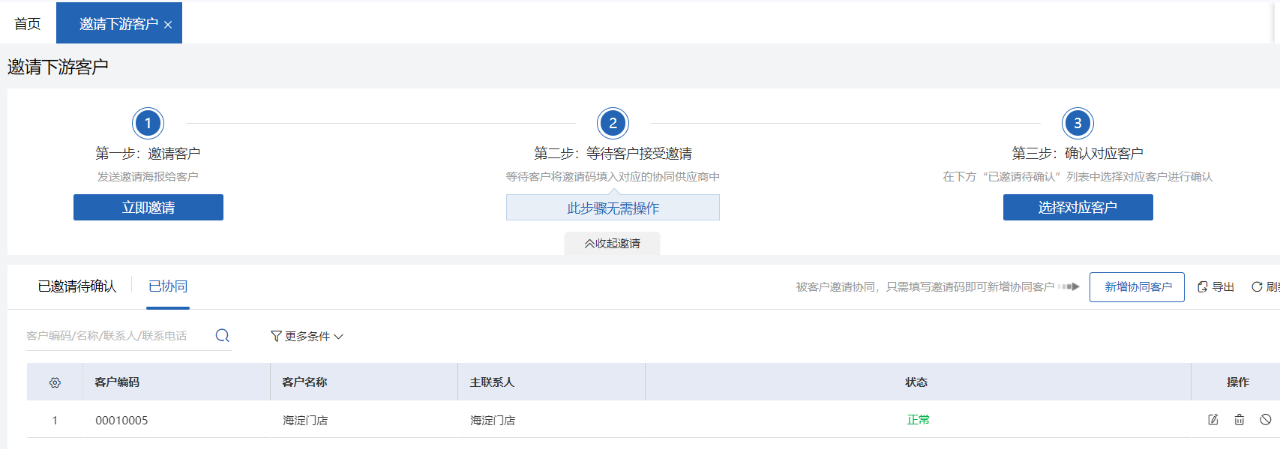Image resolution: width=1280 pixels, height=449 pixels.
Task: Click the 立即邀请 button
Action: coord(148,207)
